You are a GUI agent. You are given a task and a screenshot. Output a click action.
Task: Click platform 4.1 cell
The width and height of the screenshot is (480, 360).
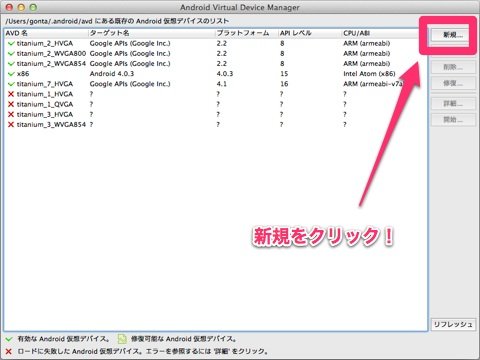[x=221, y=84]
